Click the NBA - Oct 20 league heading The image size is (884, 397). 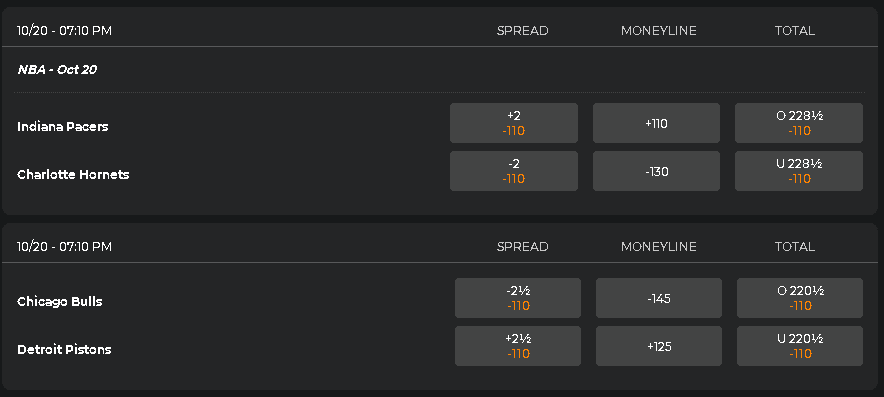pos(57,69)
